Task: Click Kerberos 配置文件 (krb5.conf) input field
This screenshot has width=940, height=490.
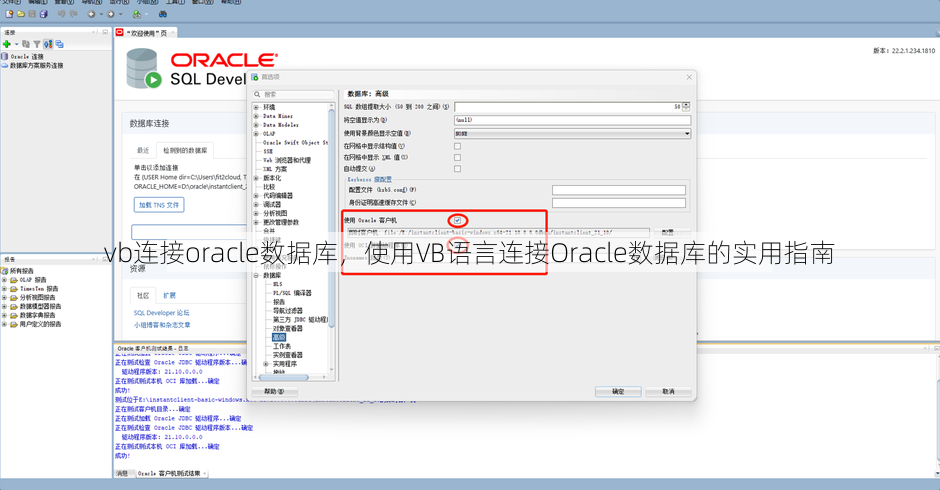Action: pyautogui.click(x=619, y=190)
